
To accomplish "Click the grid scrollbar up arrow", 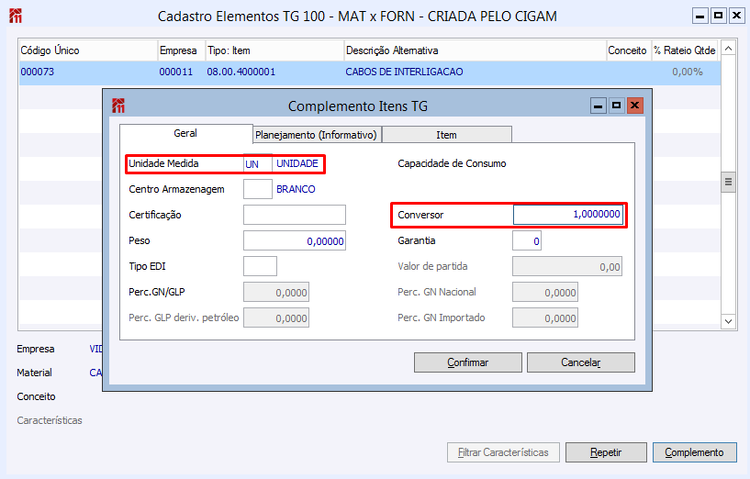I will click(728, 49).
